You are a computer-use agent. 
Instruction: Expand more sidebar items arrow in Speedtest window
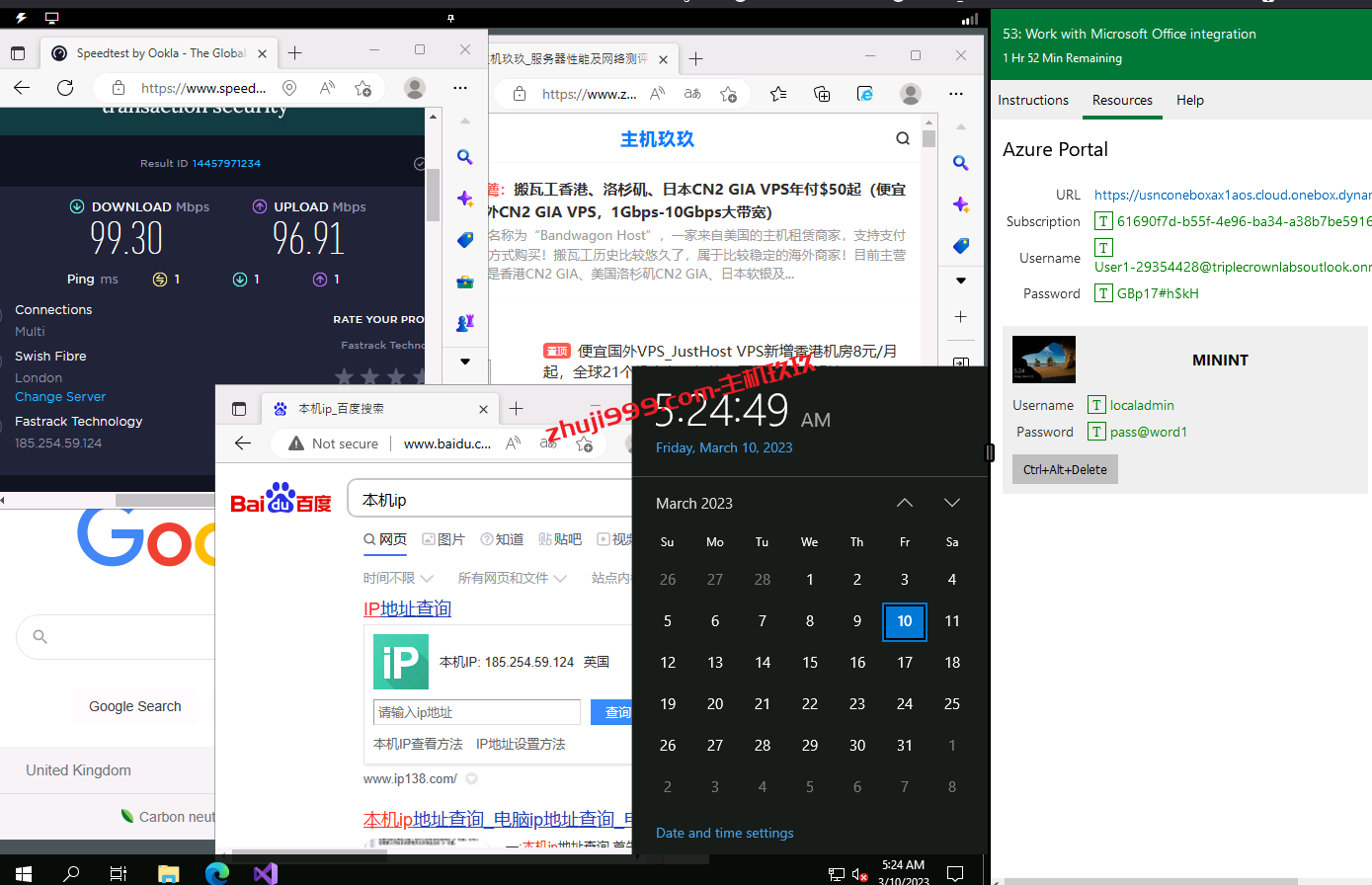pyautogui.click(x=465, y=362)
